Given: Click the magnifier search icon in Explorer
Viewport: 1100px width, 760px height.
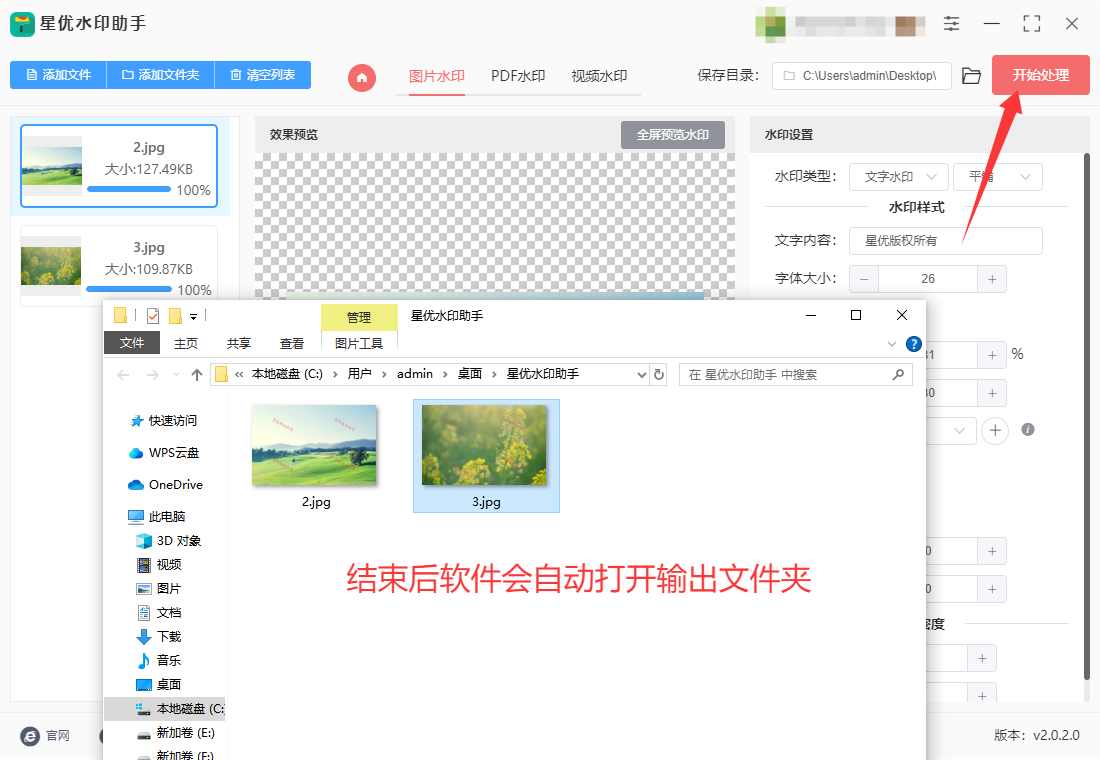Looking at the screenshot, I should click(x=898, y=375).
